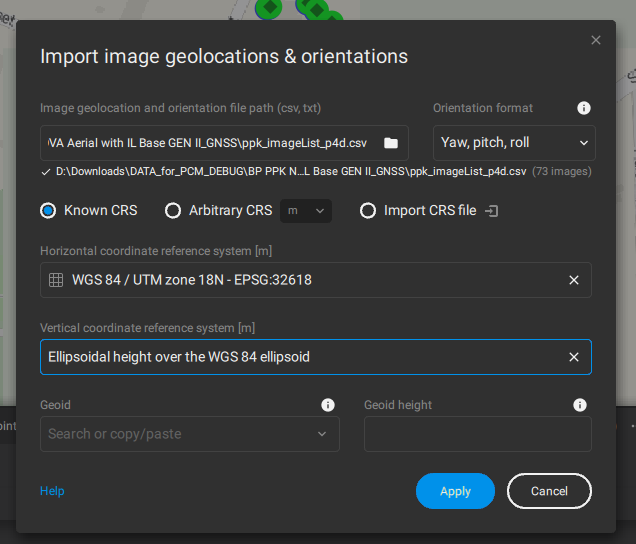Open folder browser for geolocation file path
This screenshot has height=544, width=636.
[391, 143]
